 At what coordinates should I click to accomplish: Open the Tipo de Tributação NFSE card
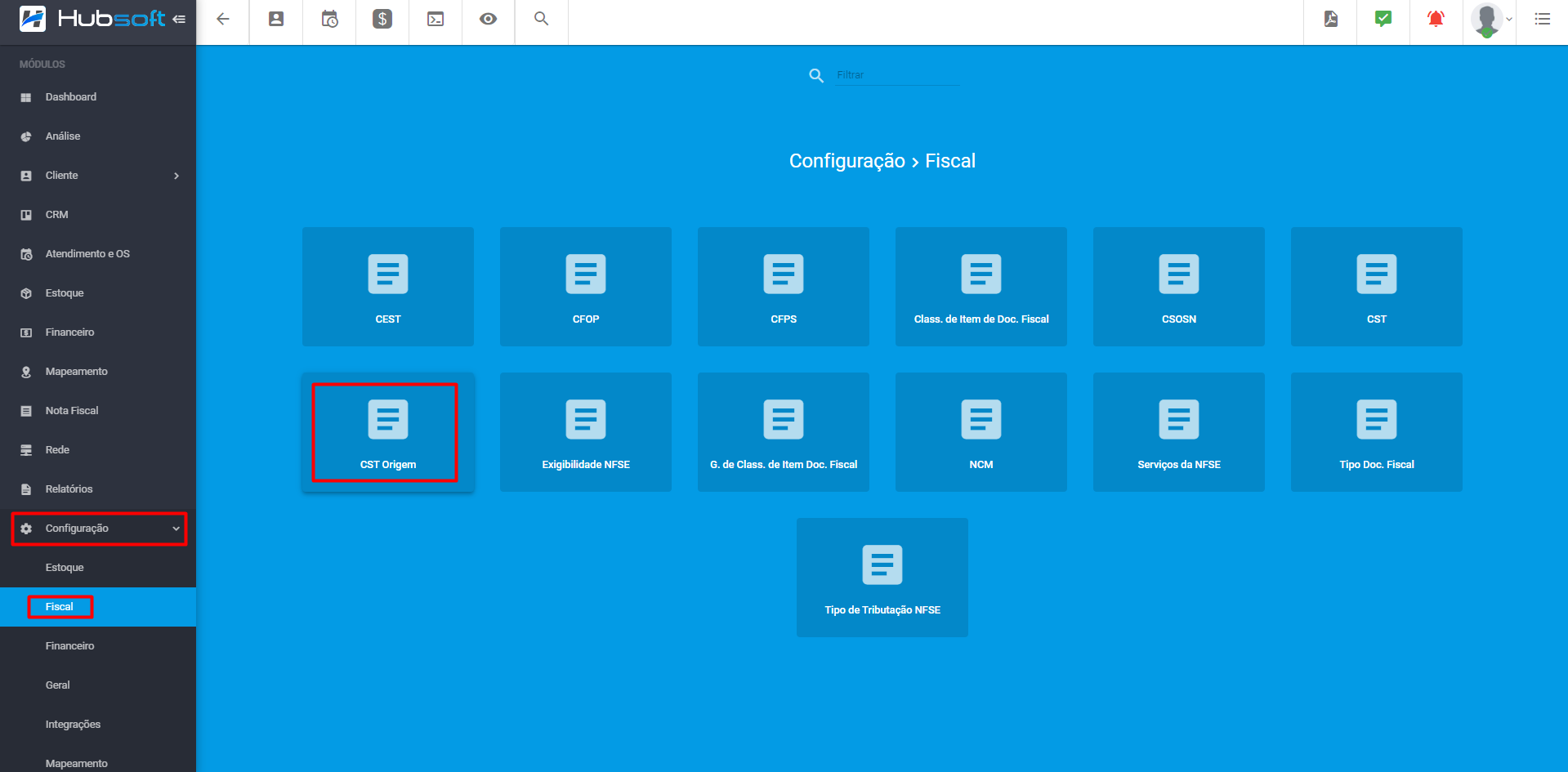point(882,578)
